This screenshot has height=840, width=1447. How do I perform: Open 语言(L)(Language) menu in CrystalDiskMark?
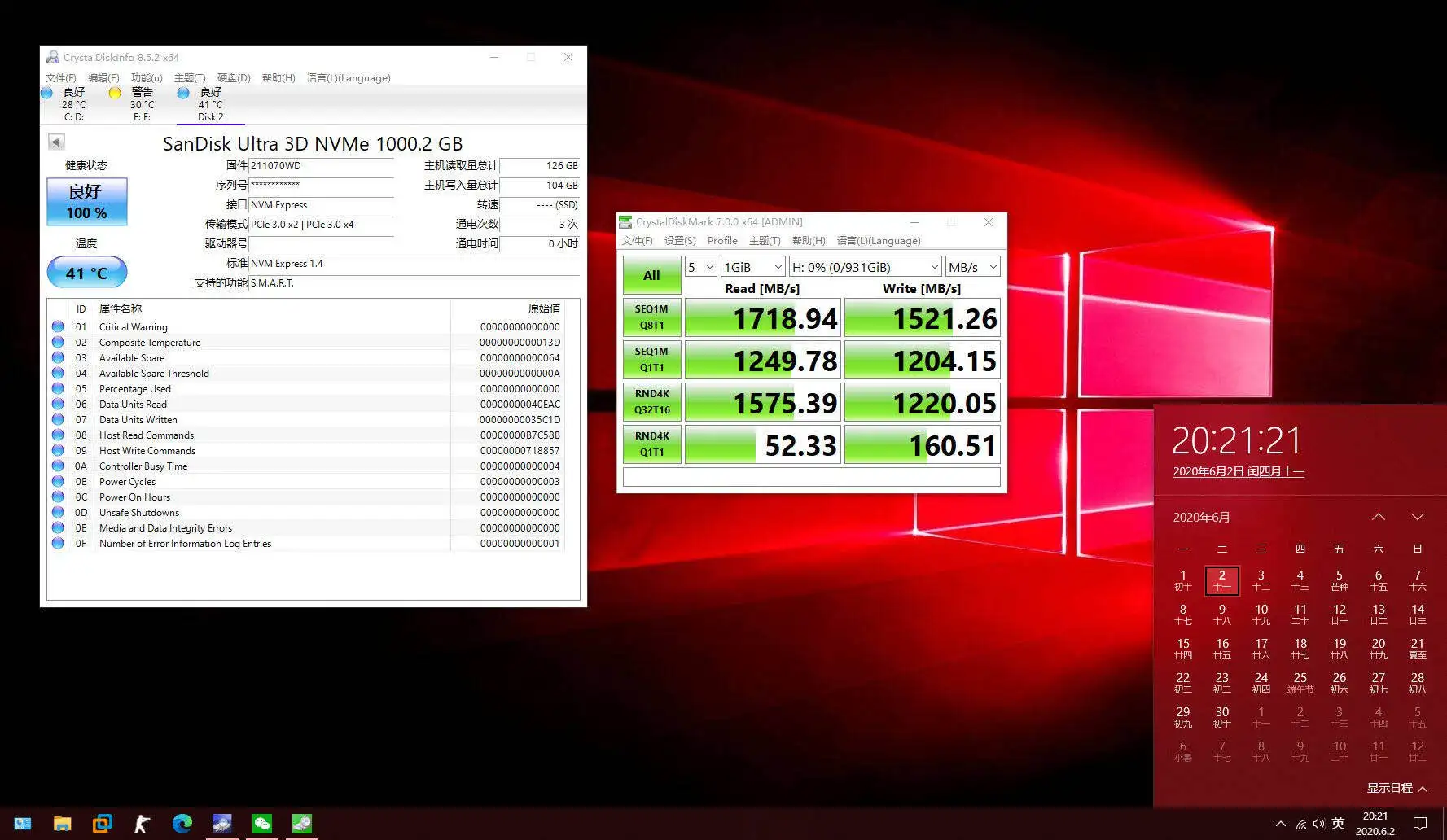point(879,241)
